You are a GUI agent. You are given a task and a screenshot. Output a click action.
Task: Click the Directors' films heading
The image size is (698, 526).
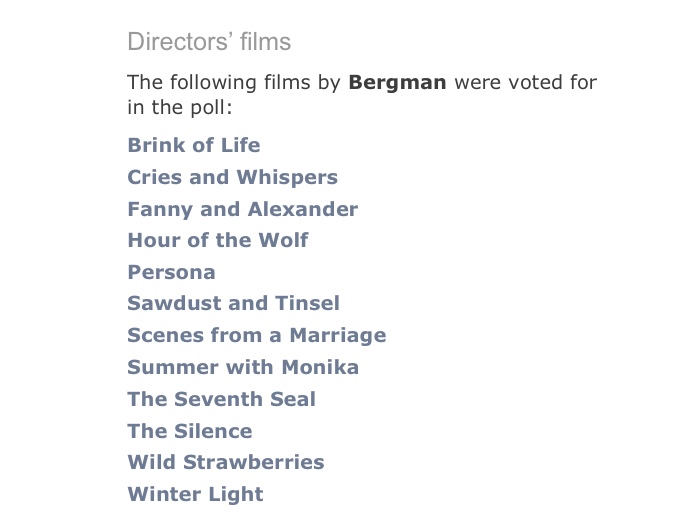(x=209, y=42)
